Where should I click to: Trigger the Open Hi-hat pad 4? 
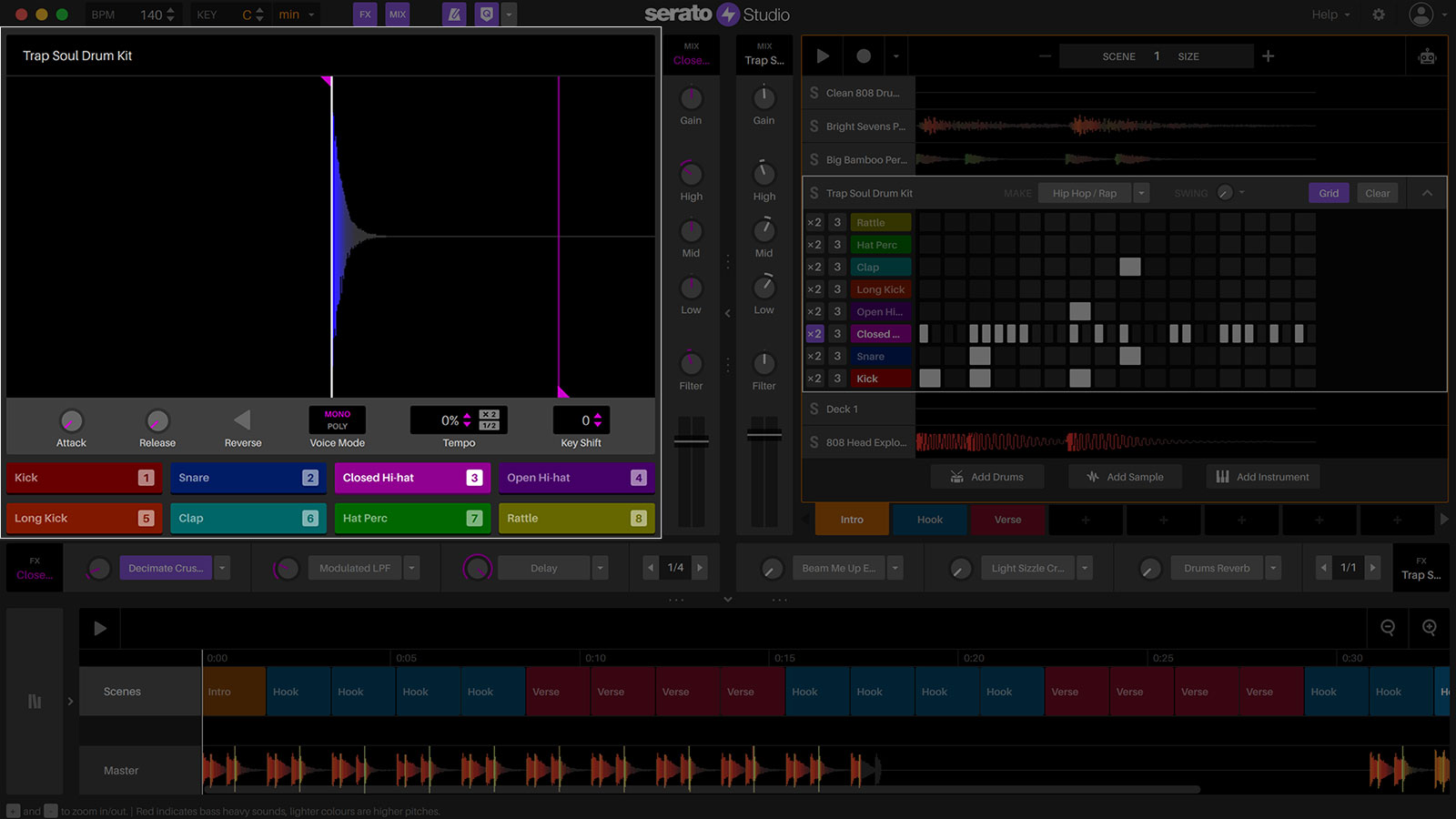click(x=577, y=478)
